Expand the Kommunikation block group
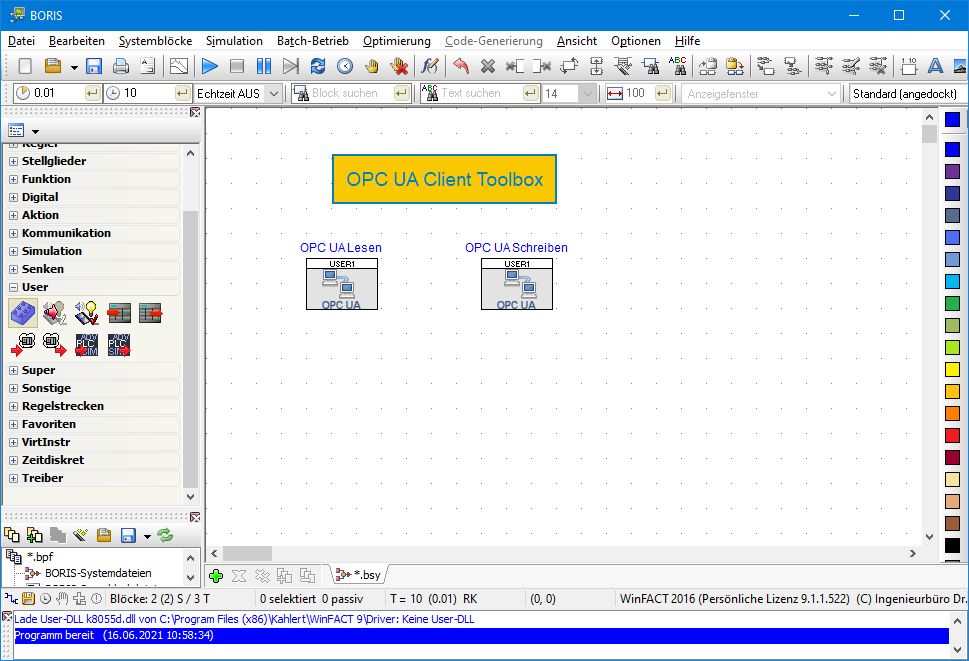Image resolution: width=969 pixels, height=661 pixels. [14, 234]
